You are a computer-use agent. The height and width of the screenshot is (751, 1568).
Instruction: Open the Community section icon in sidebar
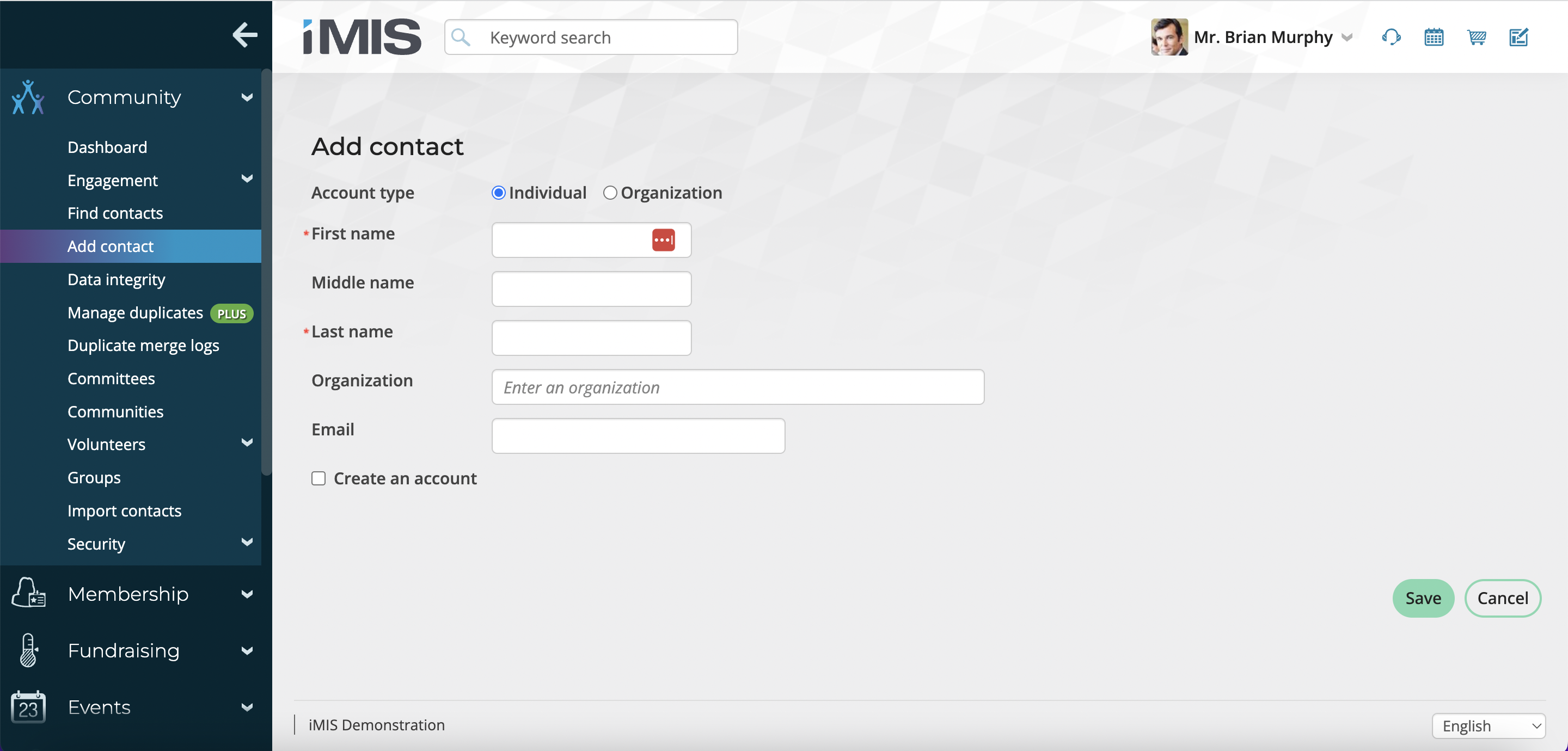click(x=28, y=97)
